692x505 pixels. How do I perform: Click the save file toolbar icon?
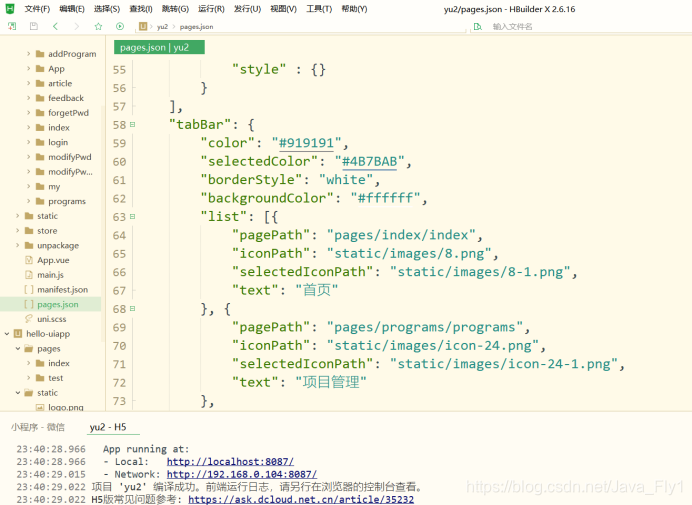click(x=34, y=26)
